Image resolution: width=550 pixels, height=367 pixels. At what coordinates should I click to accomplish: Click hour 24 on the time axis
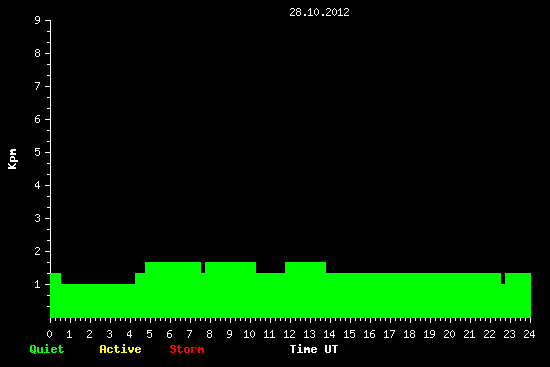tap(529, 334)
